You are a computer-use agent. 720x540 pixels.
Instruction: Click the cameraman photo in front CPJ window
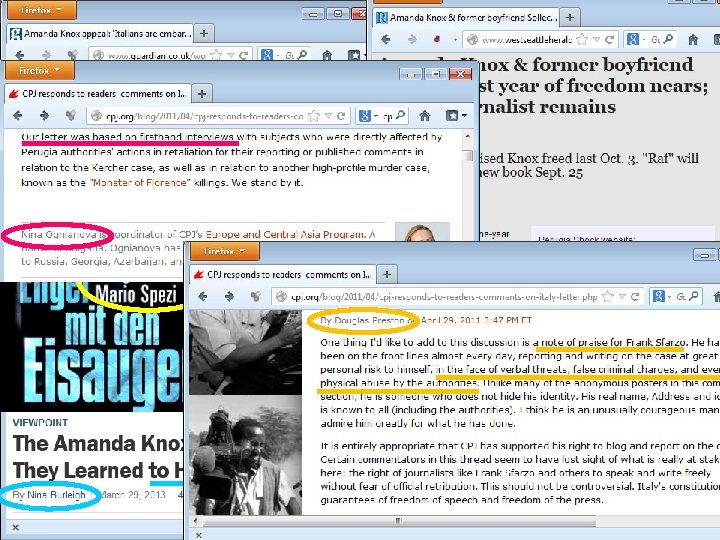pos(246,455)
